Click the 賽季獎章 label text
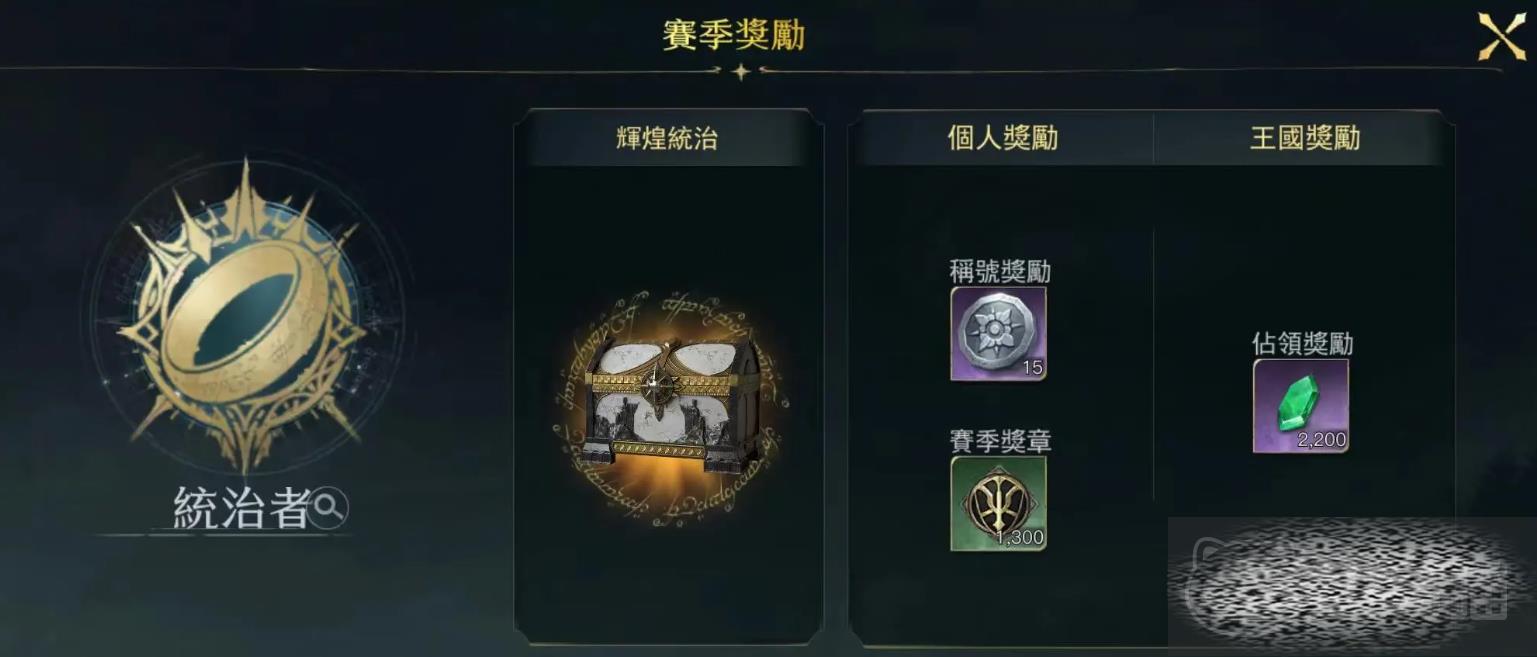The height and width of the screenshot is (657, 1537). tap(1000, 440)
